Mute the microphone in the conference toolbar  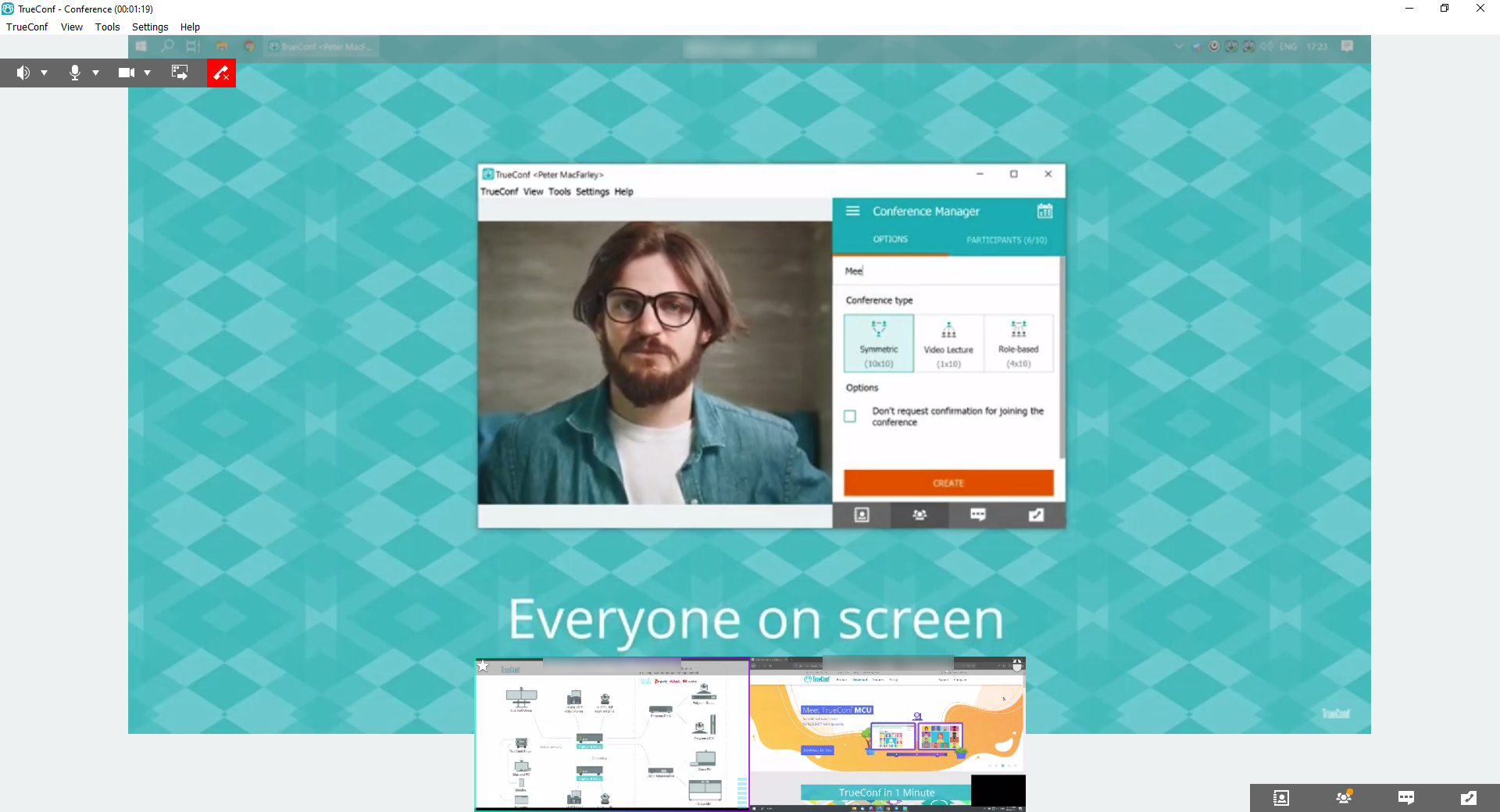[x=75, y=73]
